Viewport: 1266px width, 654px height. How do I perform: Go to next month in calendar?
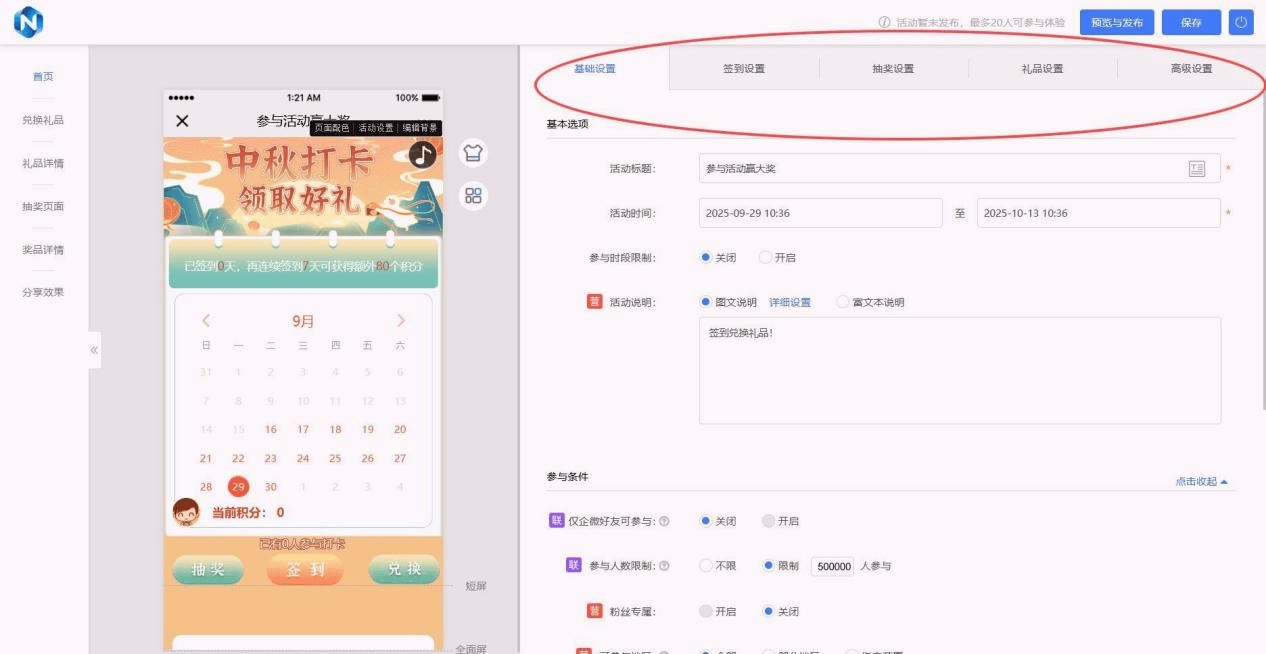[x=401, y=321]
